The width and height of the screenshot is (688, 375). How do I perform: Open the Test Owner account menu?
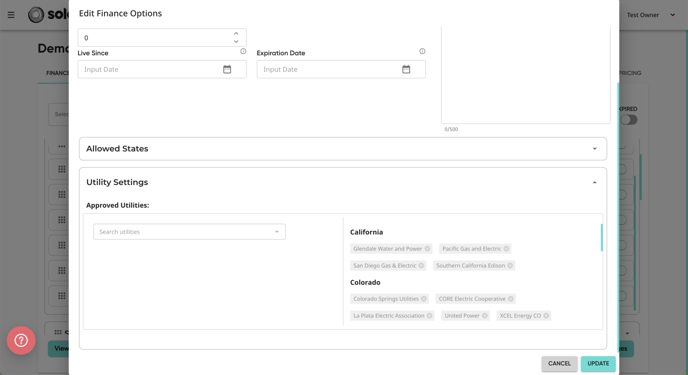652,15
